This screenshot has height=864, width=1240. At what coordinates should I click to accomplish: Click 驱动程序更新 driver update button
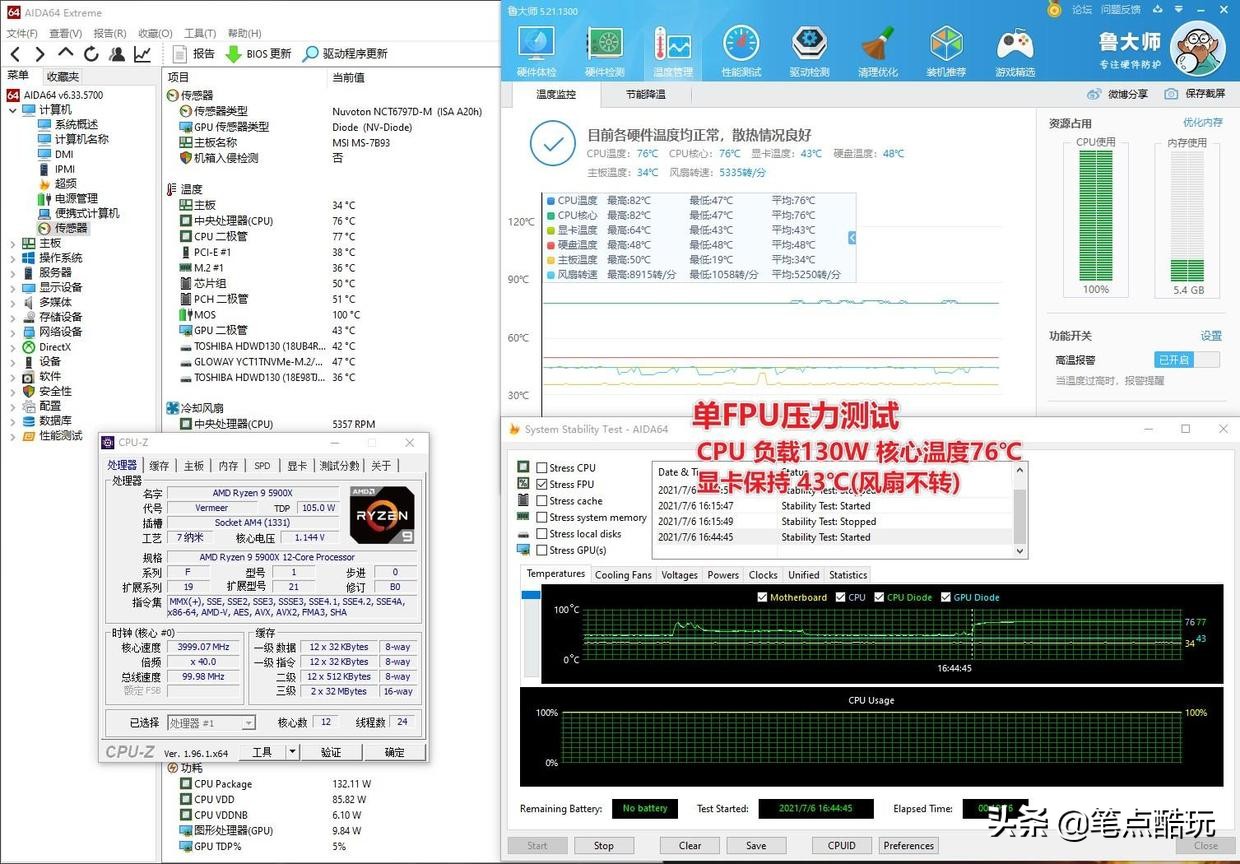click(345, 54)
